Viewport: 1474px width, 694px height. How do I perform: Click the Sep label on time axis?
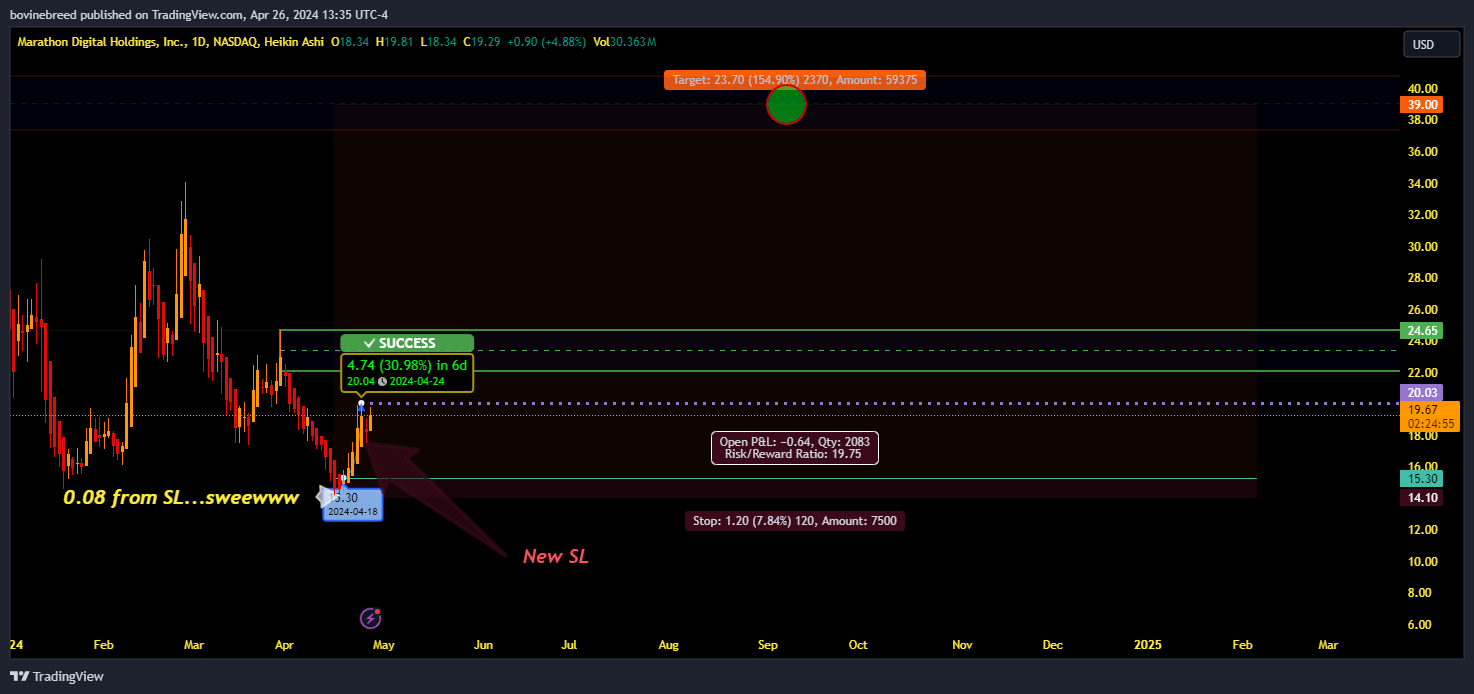pyautogui.click(x=768, y=645)
